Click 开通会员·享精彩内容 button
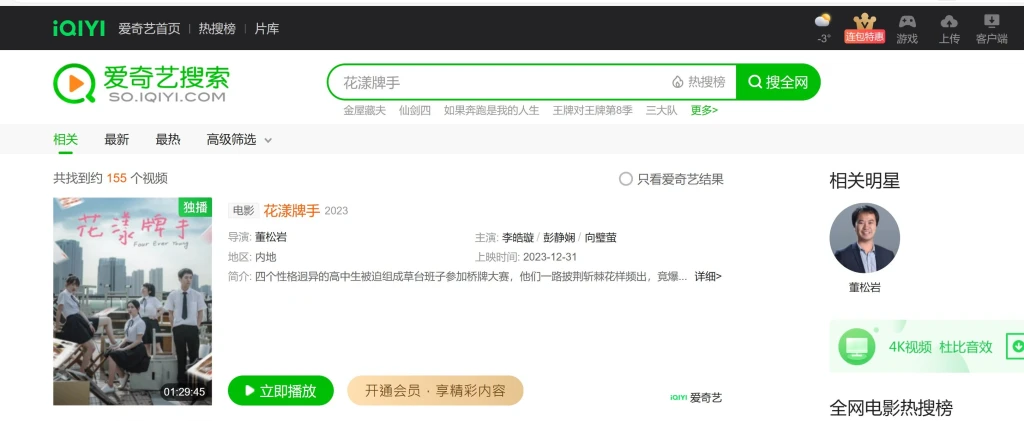 point(435,391)
